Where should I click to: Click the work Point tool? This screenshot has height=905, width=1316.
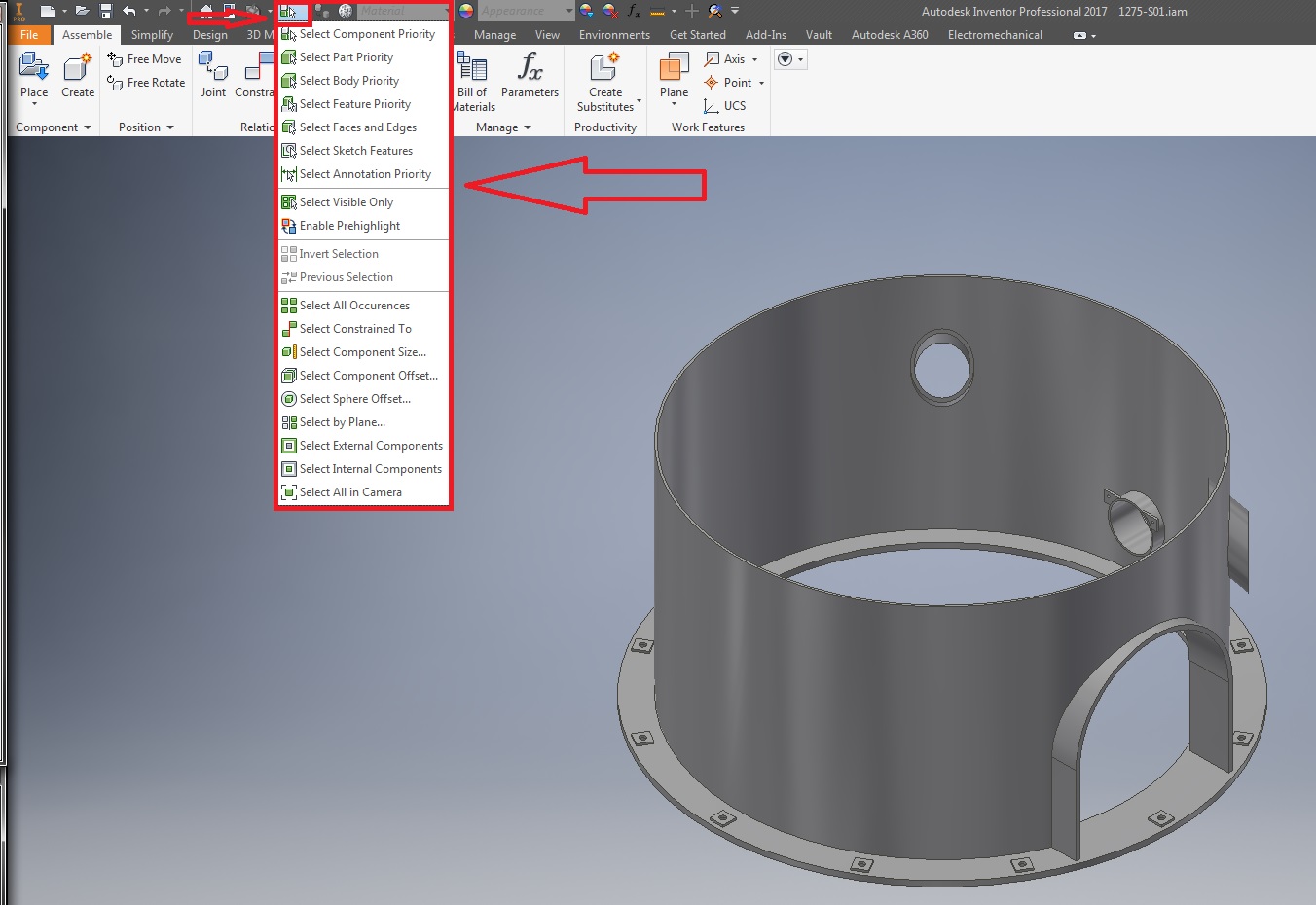coord(728,83)
